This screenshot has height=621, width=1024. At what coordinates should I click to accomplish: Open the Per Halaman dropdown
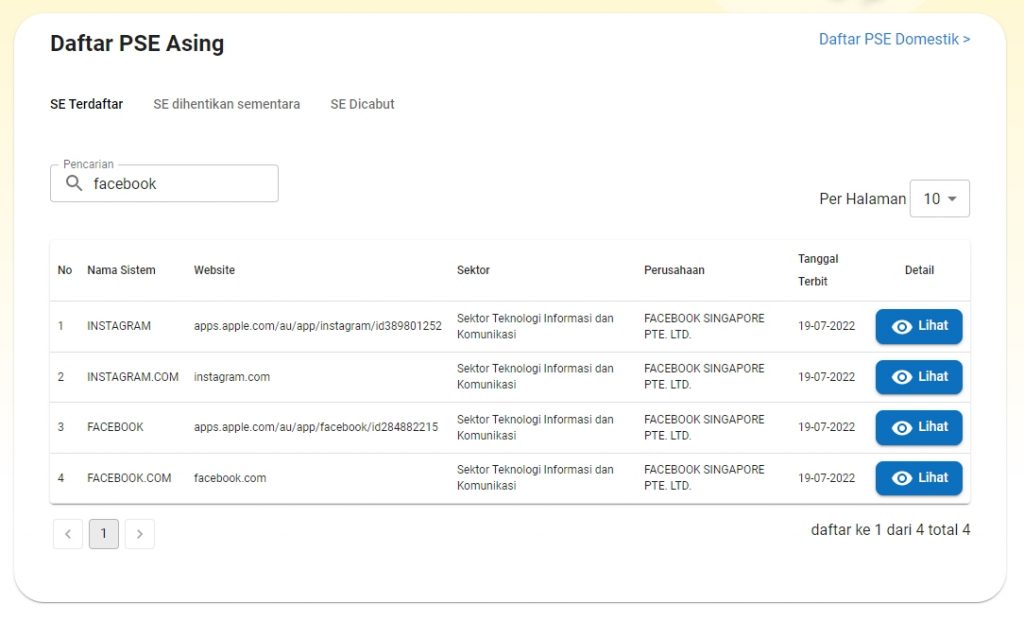939,199
